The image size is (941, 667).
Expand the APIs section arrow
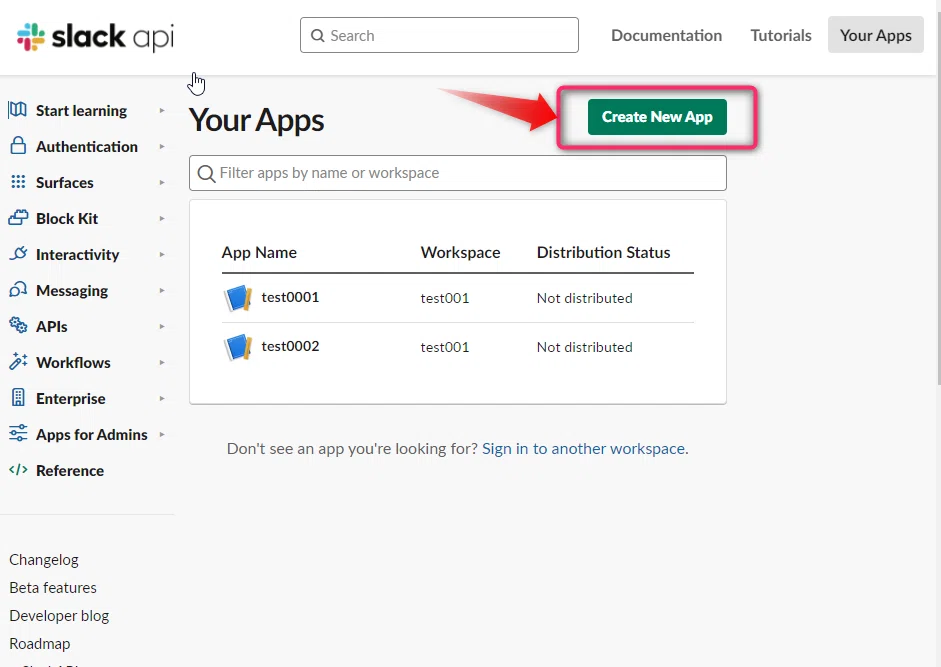tap(161, 327)
